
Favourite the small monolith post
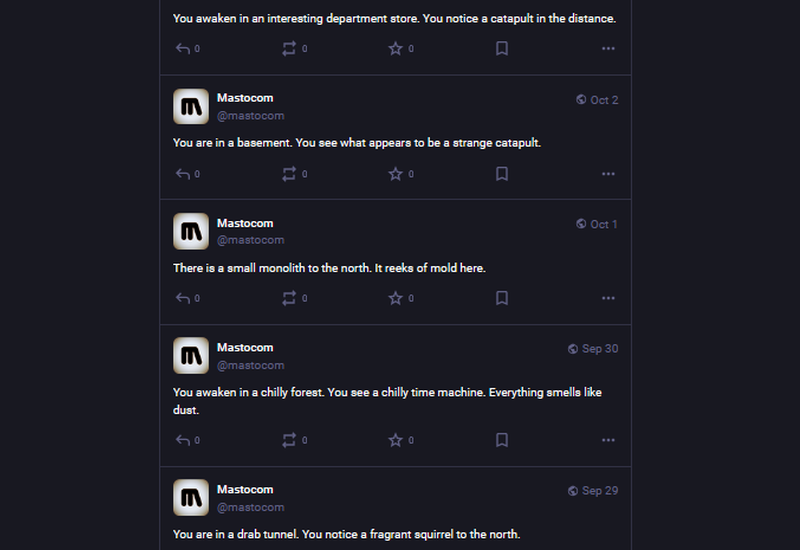tap(395, 298)
